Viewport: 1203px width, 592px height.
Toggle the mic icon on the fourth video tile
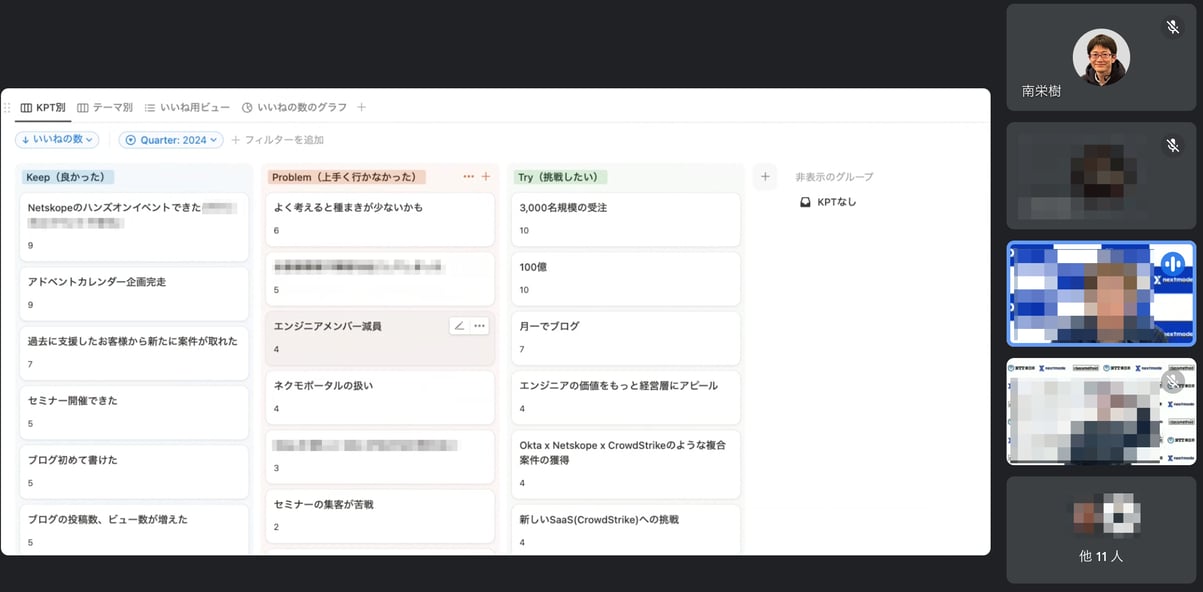(x=1171, y=380)
